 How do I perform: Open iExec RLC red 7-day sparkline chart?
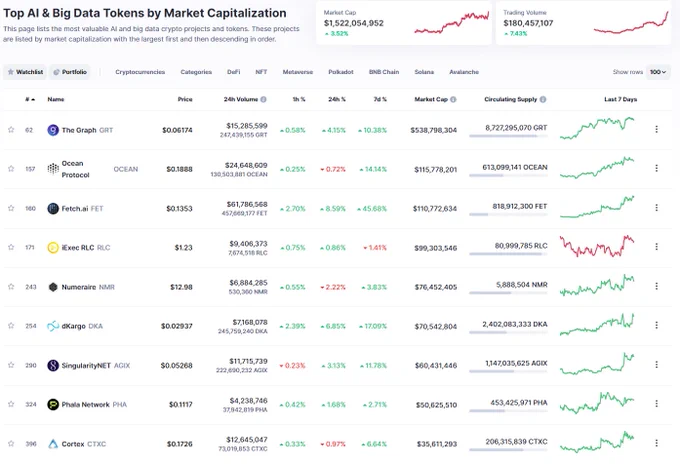pyautogui.click(x=597, y=246)
